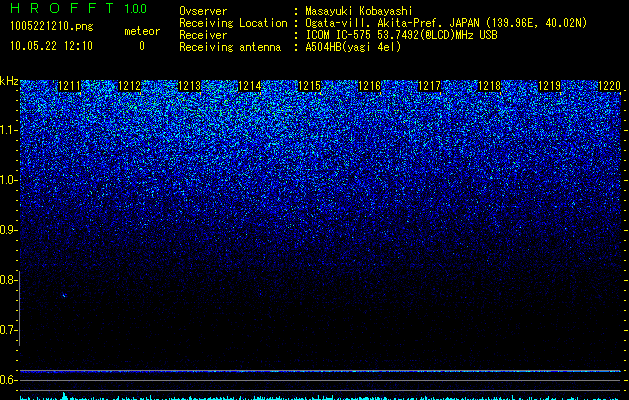629x400 pixels.
Task: Click the 1212 time marker
Action: 130,86
